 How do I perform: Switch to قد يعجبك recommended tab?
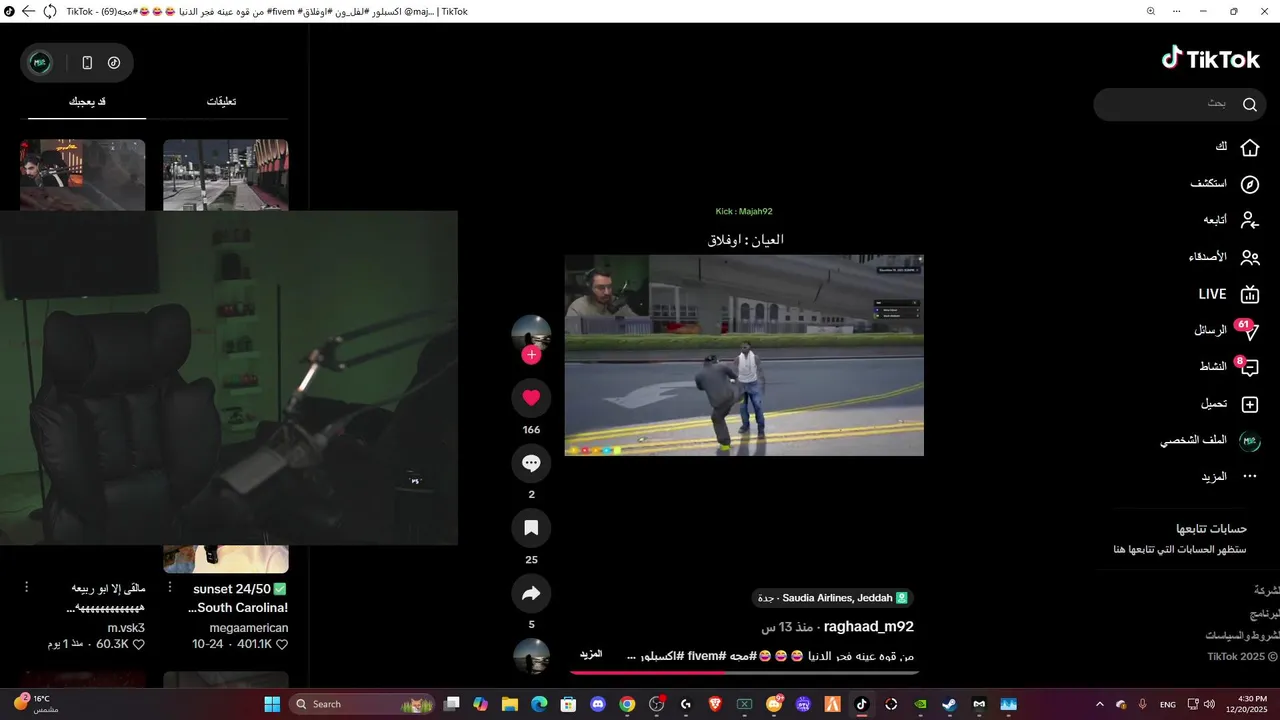point(87,102)
